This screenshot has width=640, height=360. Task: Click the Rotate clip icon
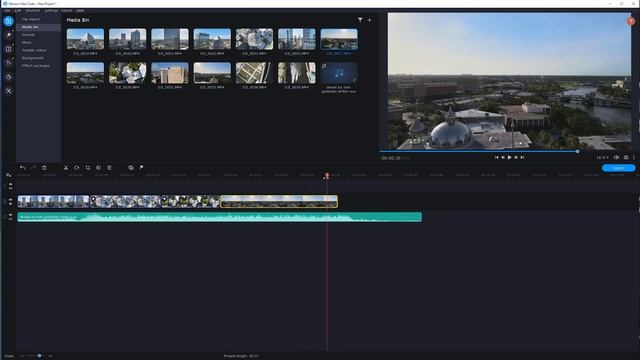pos(77,168)
